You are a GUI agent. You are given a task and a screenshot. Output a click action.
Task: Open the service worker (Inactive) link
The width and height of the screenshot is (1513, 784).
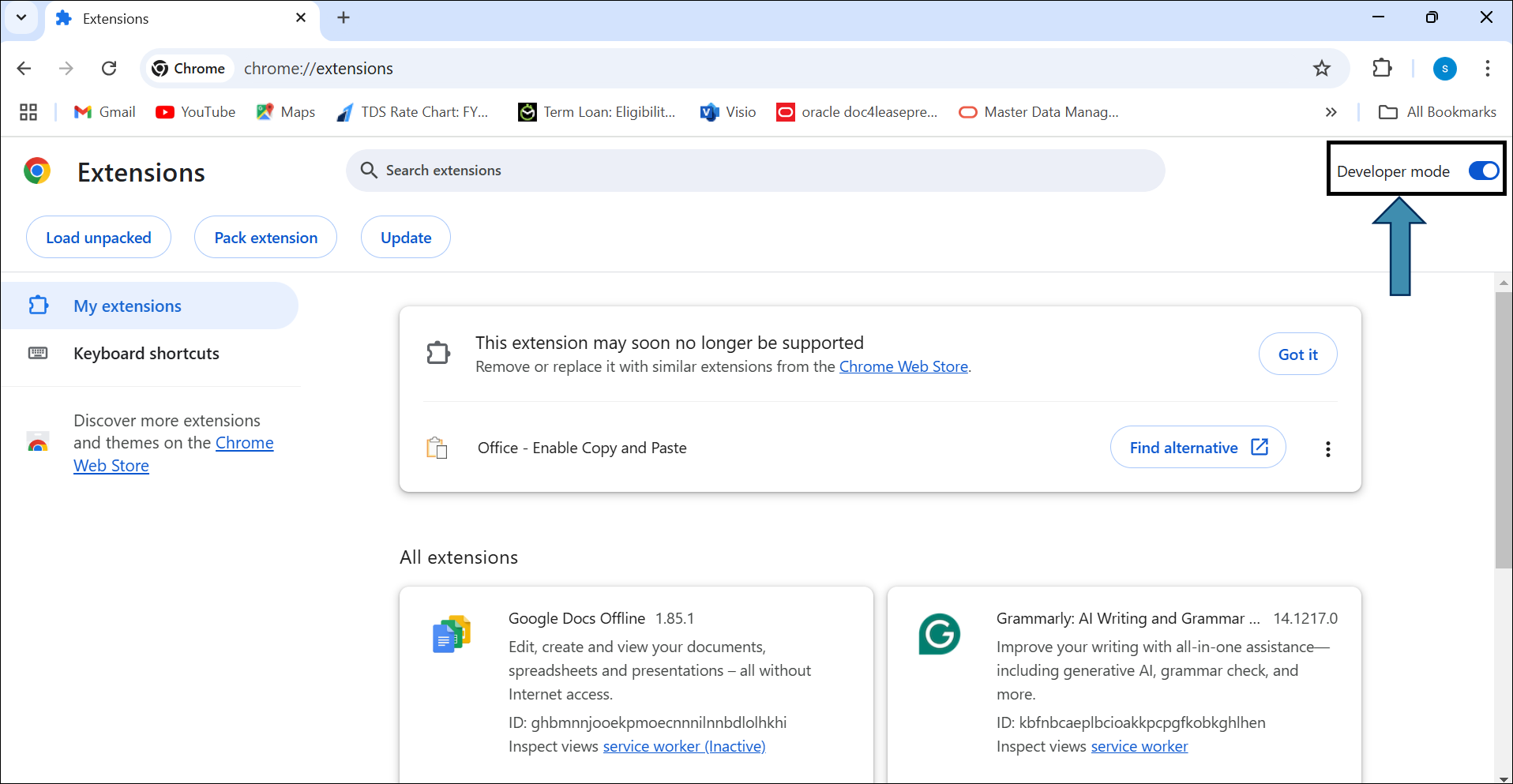point(684,746)
